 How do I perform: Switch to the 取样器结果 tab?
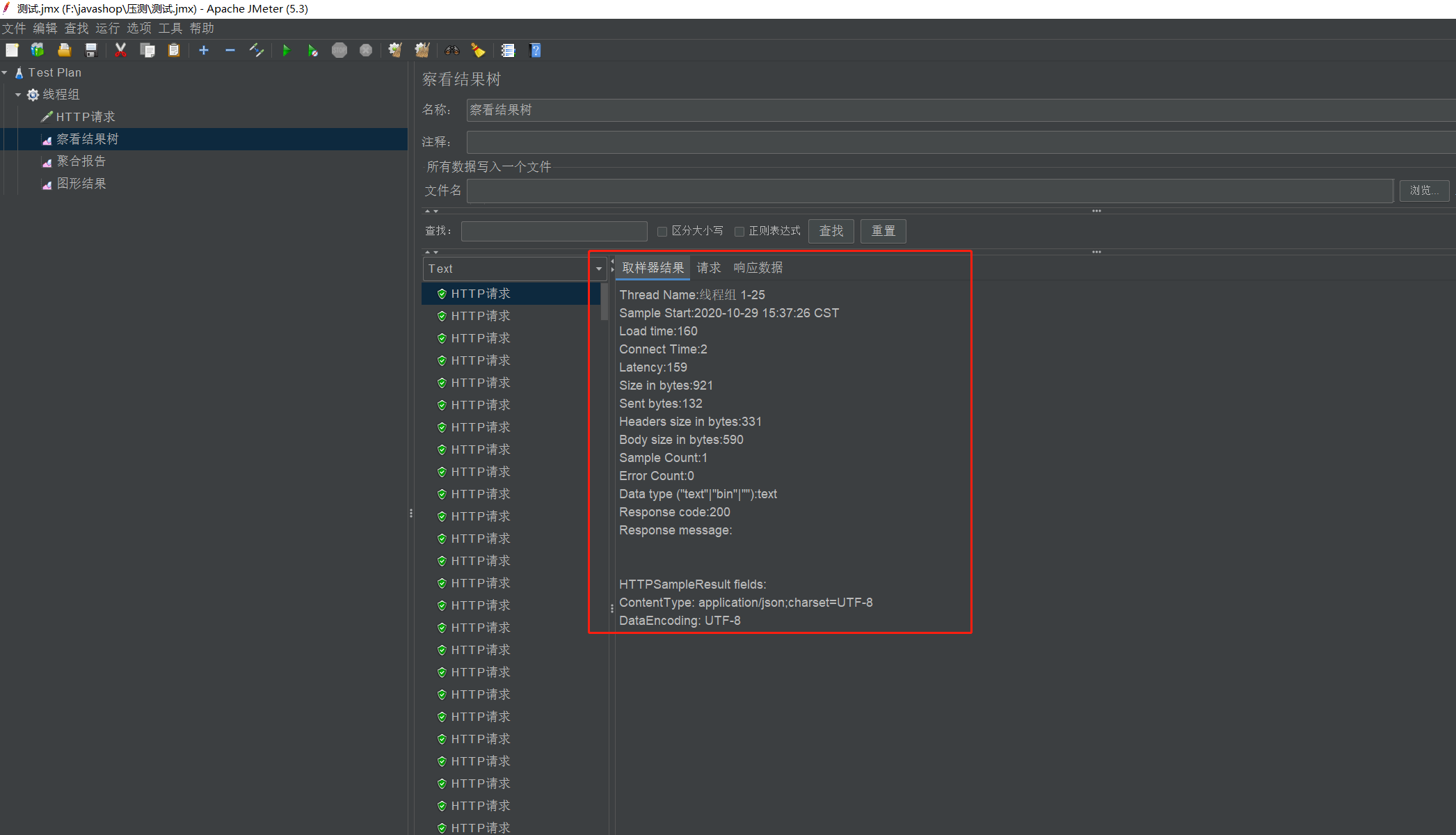[653, 268]
